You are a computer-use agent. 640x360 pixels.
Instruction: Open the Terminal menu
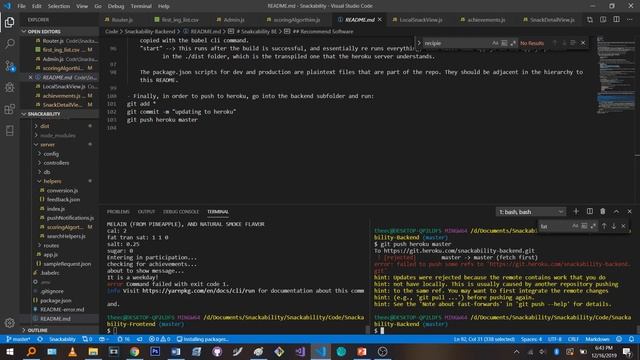(x=141, y=6)
